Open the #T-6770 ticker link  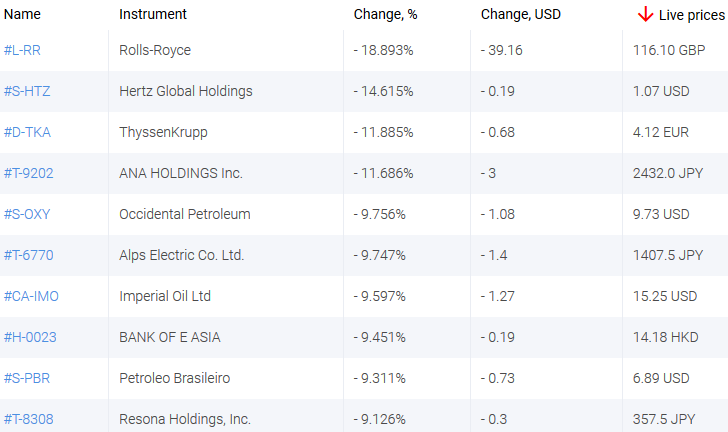click(x=29, y=255)
